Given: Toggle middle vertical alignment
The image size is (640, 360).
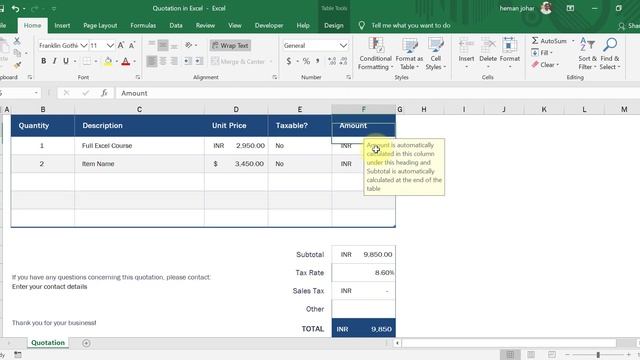Looking at the screenshot, I should pyautogui.click(x=163, y=45).
